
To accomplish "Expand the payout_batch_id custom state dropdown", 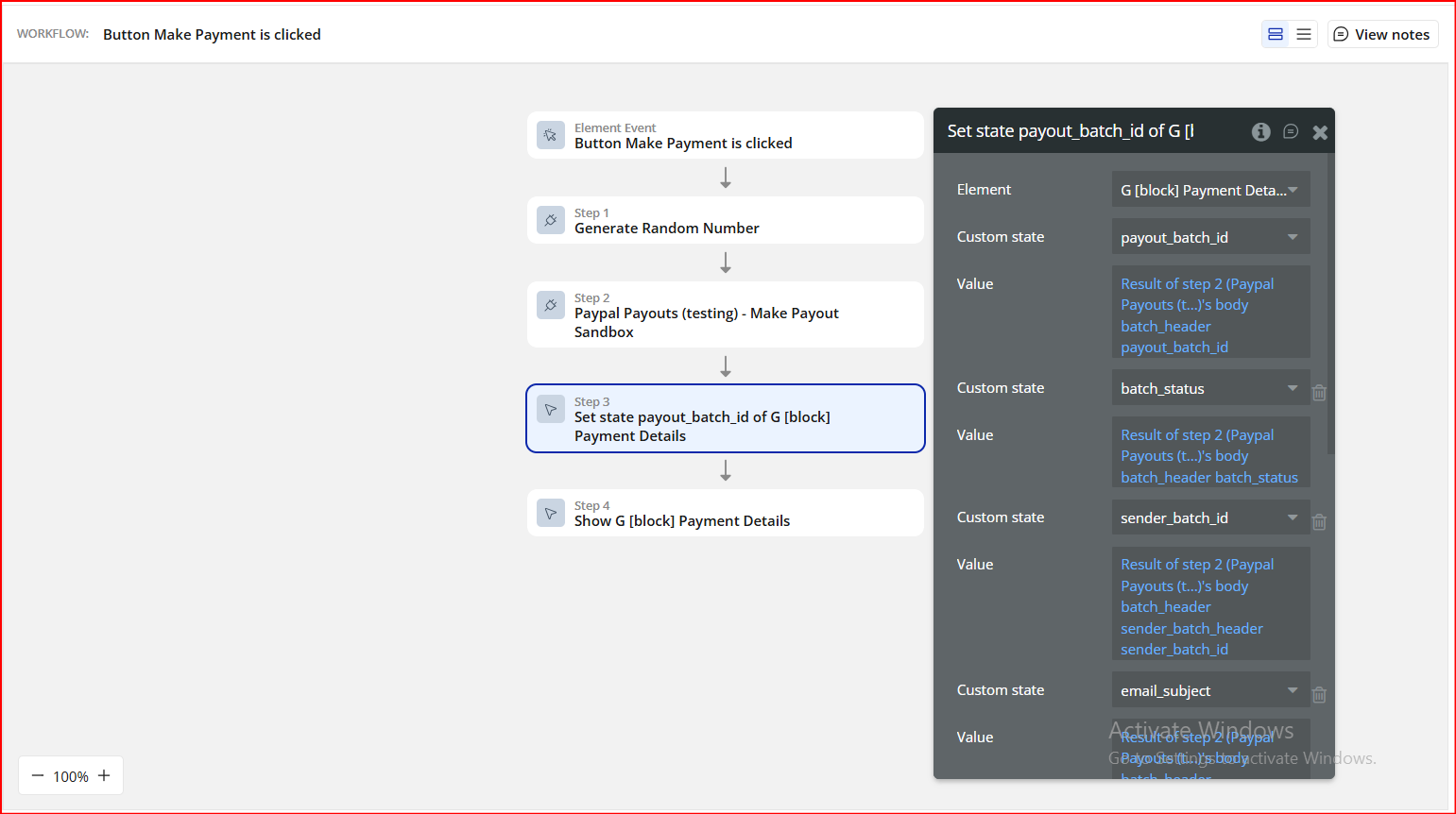I will click(1210, 237).
